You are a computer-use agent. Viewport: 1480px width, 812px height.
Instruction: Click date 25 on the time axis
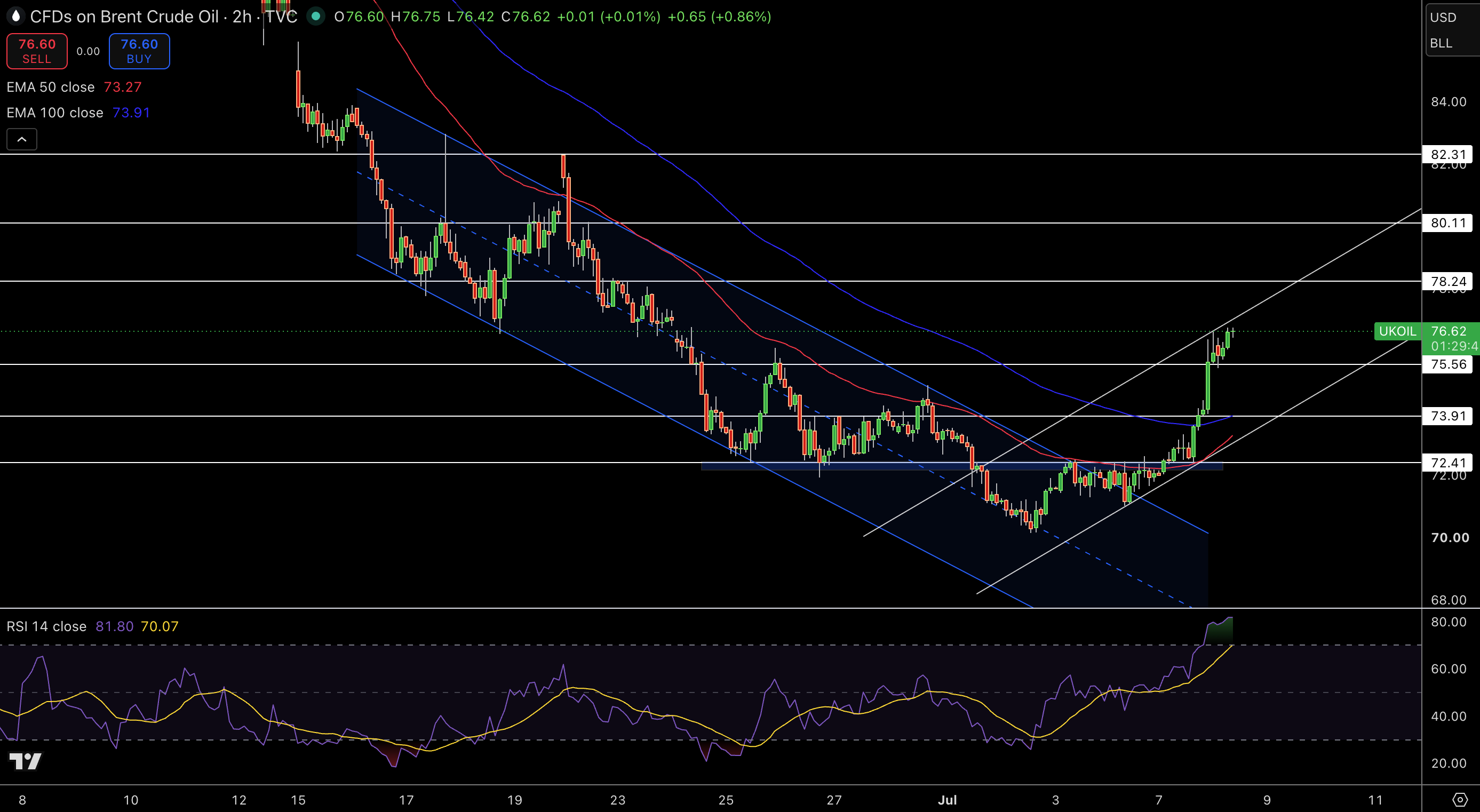(726, 800)
